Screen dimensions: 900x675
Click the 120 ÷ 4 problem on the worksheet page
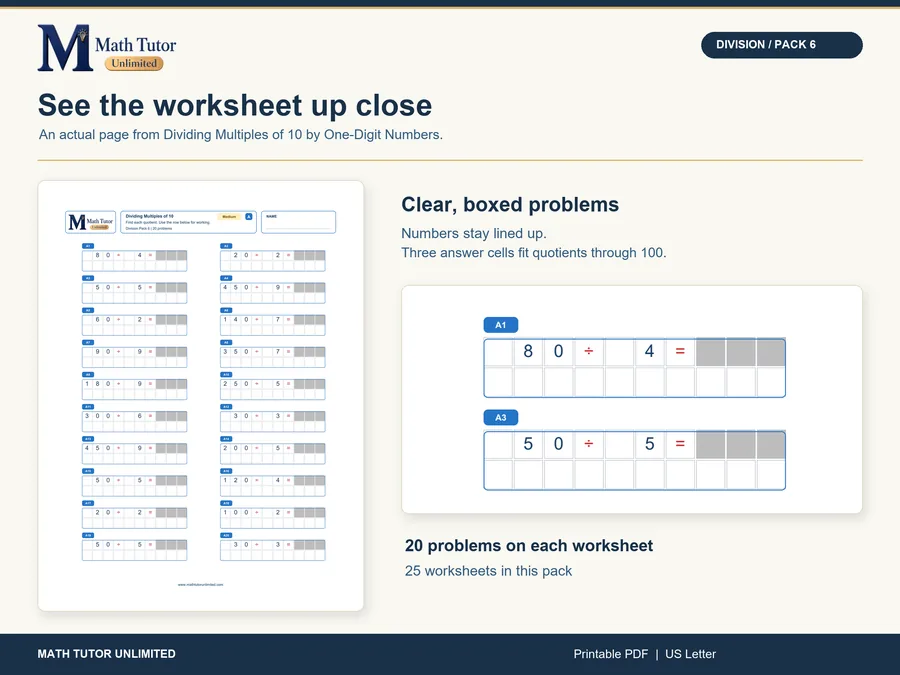[x=273, y=486]
